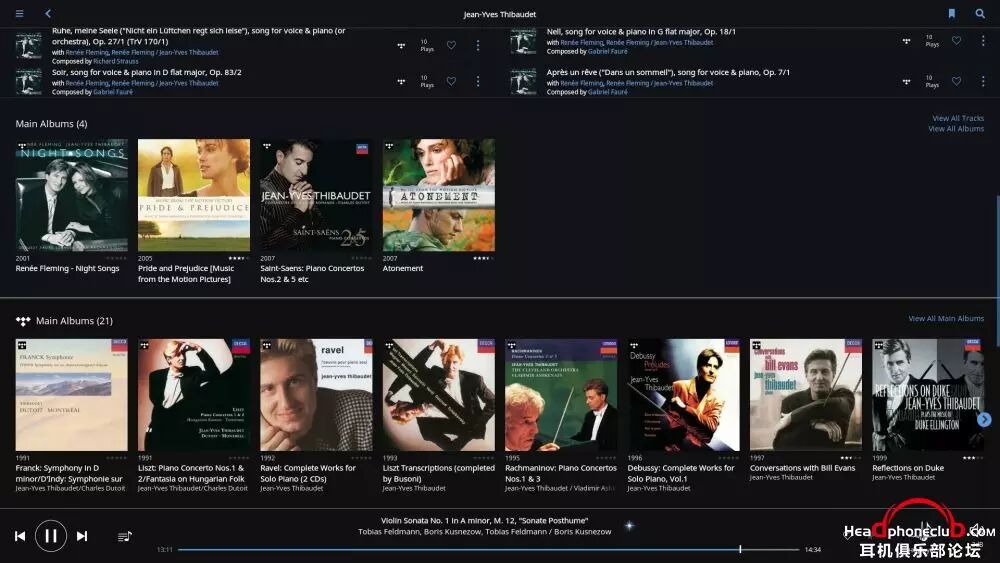Open more options for Après un rêve
Image resolution: width=1000 pixels, height=563 pixels.
(983, 81)
